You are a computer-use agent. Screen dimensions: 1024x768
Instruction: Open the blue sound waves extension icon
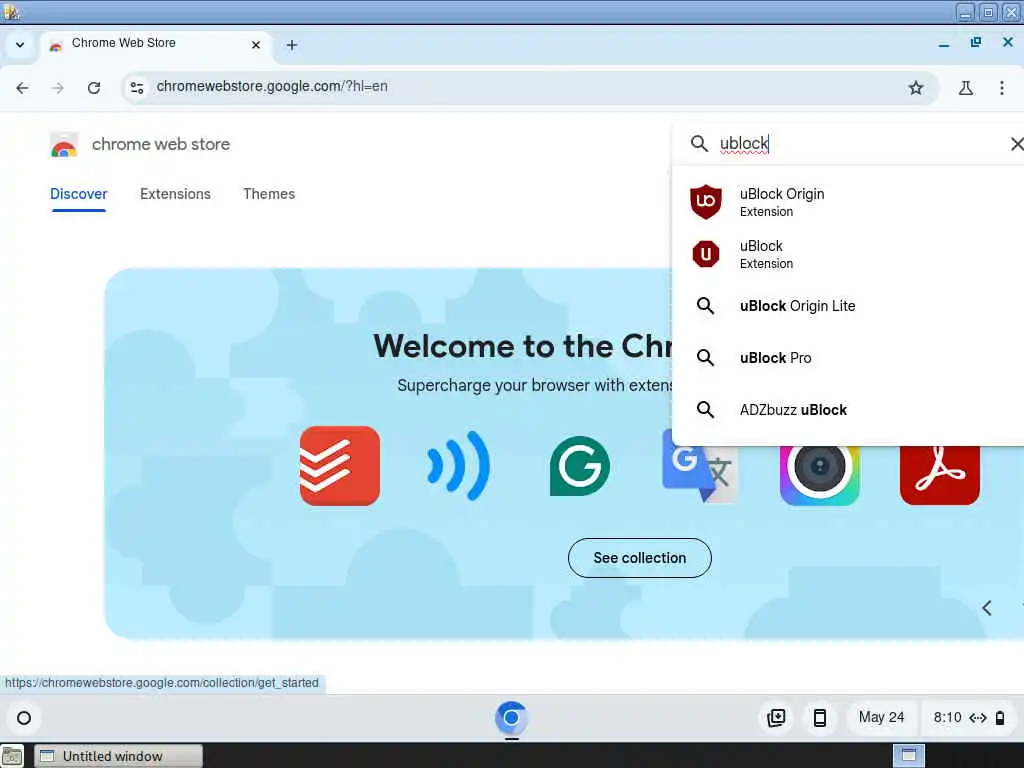458,466
